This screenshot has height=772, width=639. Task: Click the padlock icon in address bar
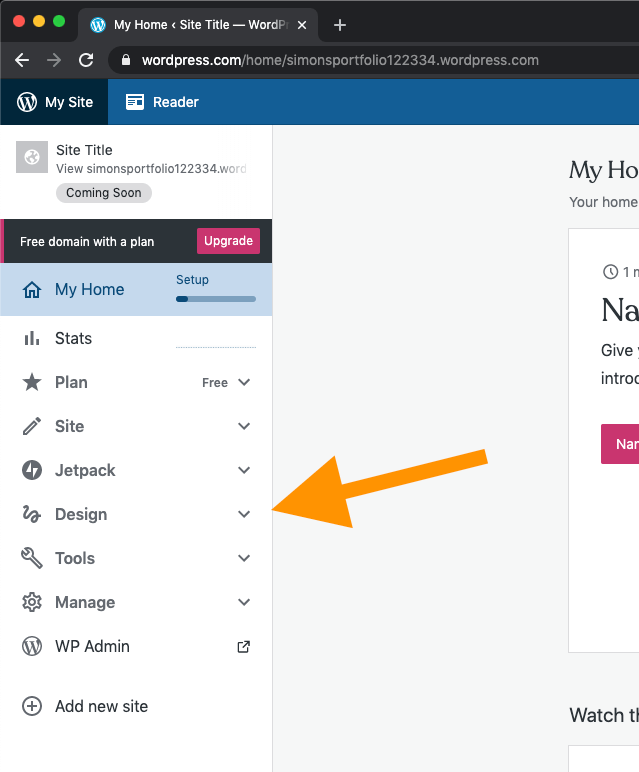[x=126, y=60]
